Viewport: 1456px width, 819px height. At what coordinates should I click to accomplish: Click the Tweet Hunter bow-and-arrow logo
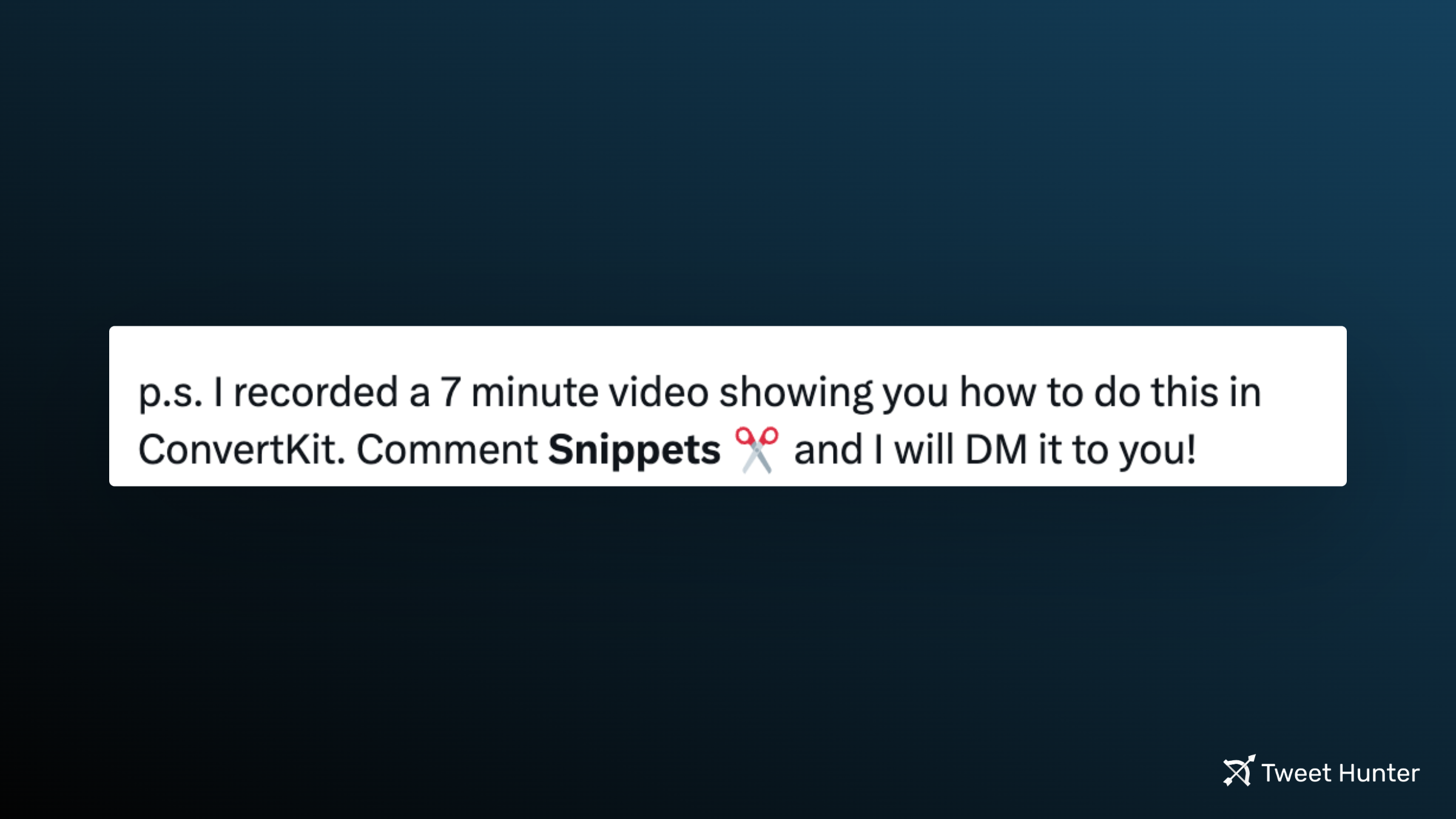click(1239, 770)
